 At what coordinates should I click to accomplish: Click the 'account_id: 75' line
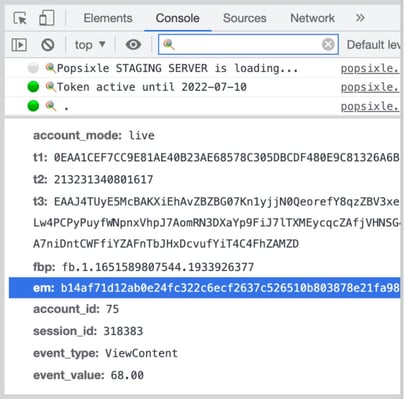tap(76, 309)
